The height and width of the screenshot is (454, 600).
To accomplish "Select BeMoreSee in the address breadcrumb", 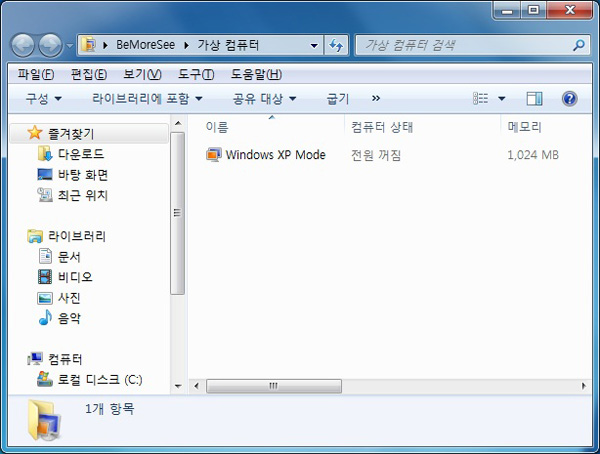I will click(146, 45).
